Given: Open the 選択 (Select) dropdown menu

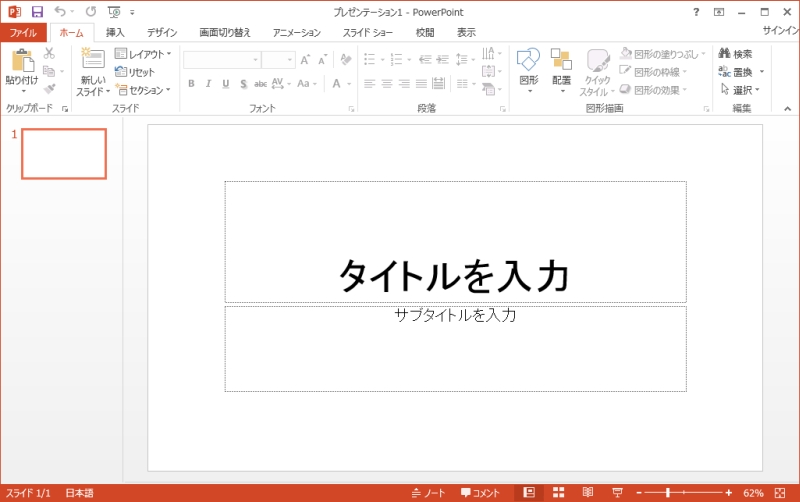Looking at the screenshot, I should [x=740, y=90].
